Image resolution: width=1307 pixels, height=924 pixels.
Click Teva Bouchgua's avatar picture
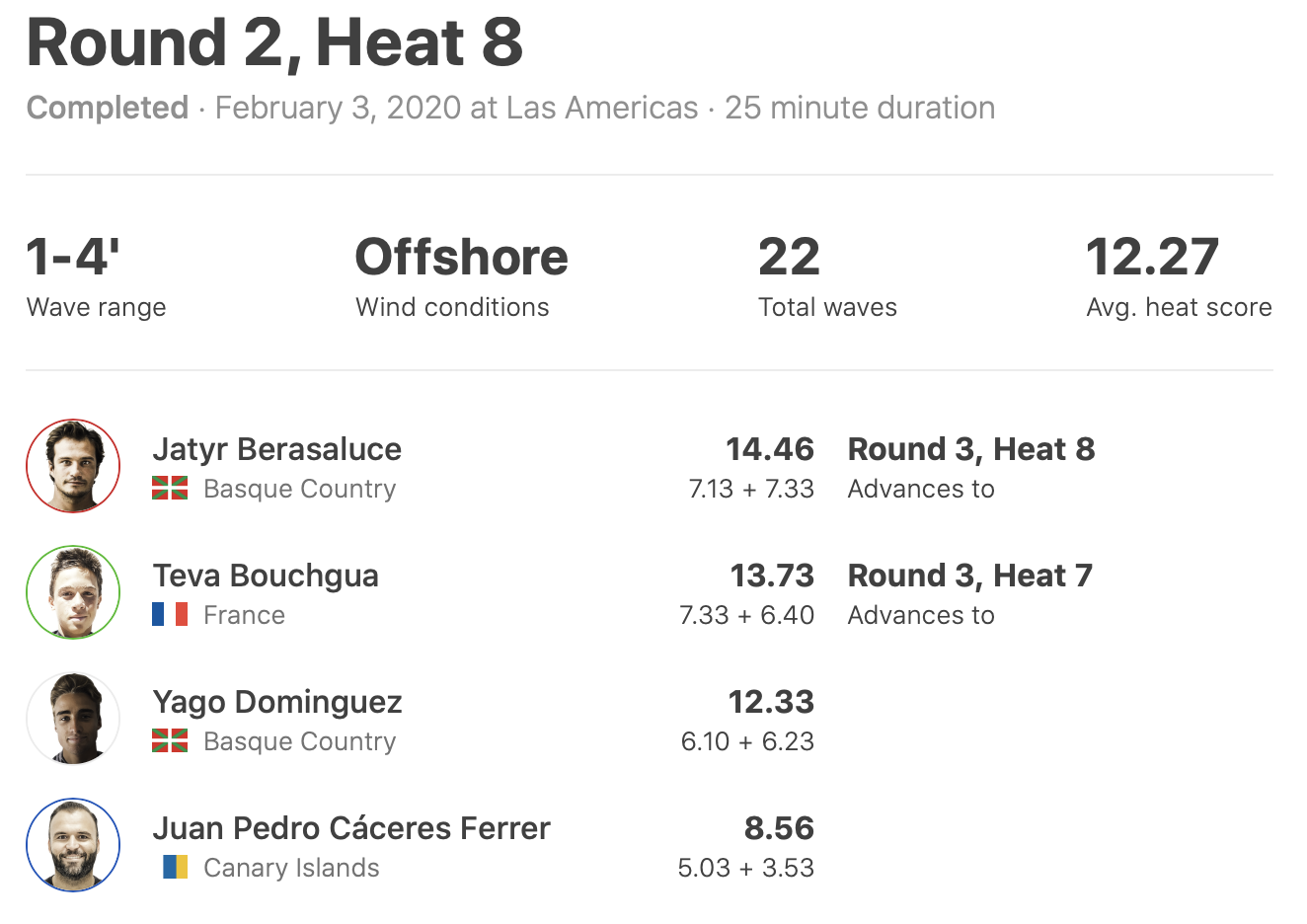click(73, 592)
